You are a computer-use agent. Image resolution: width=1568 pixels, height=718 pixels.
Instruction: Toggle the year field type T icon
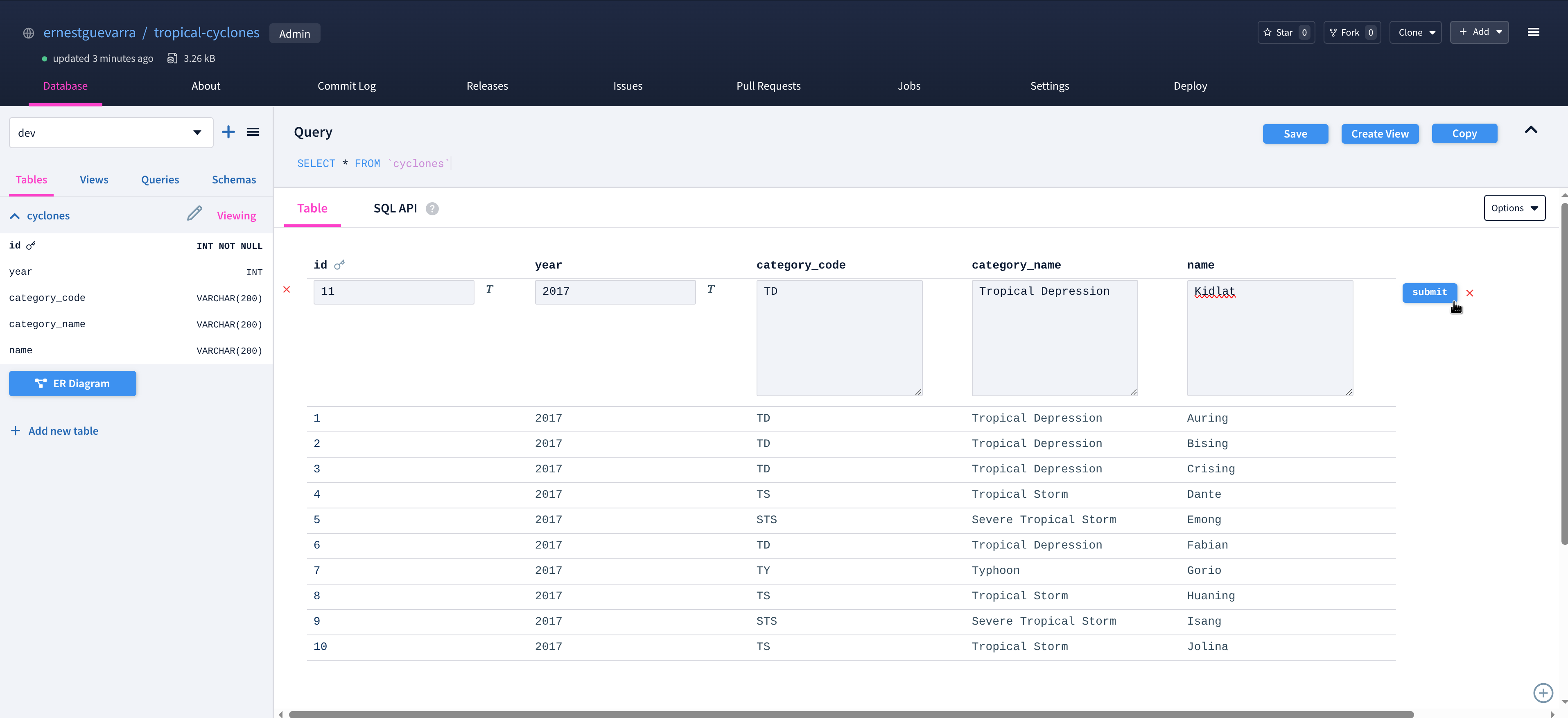[x=710, y=290]
